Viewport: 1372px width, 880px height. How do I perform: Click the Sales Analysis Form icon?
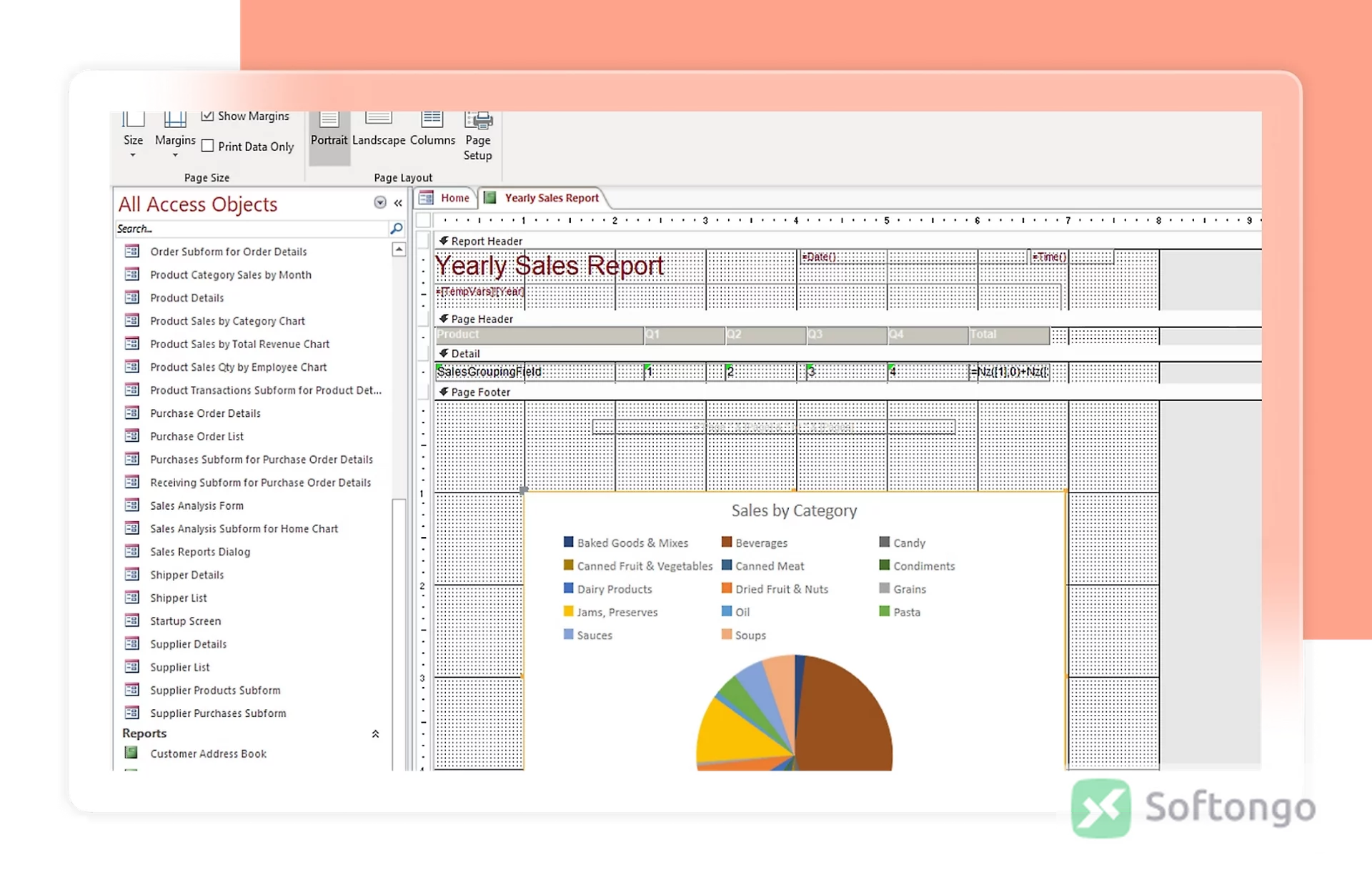(132, 505)
